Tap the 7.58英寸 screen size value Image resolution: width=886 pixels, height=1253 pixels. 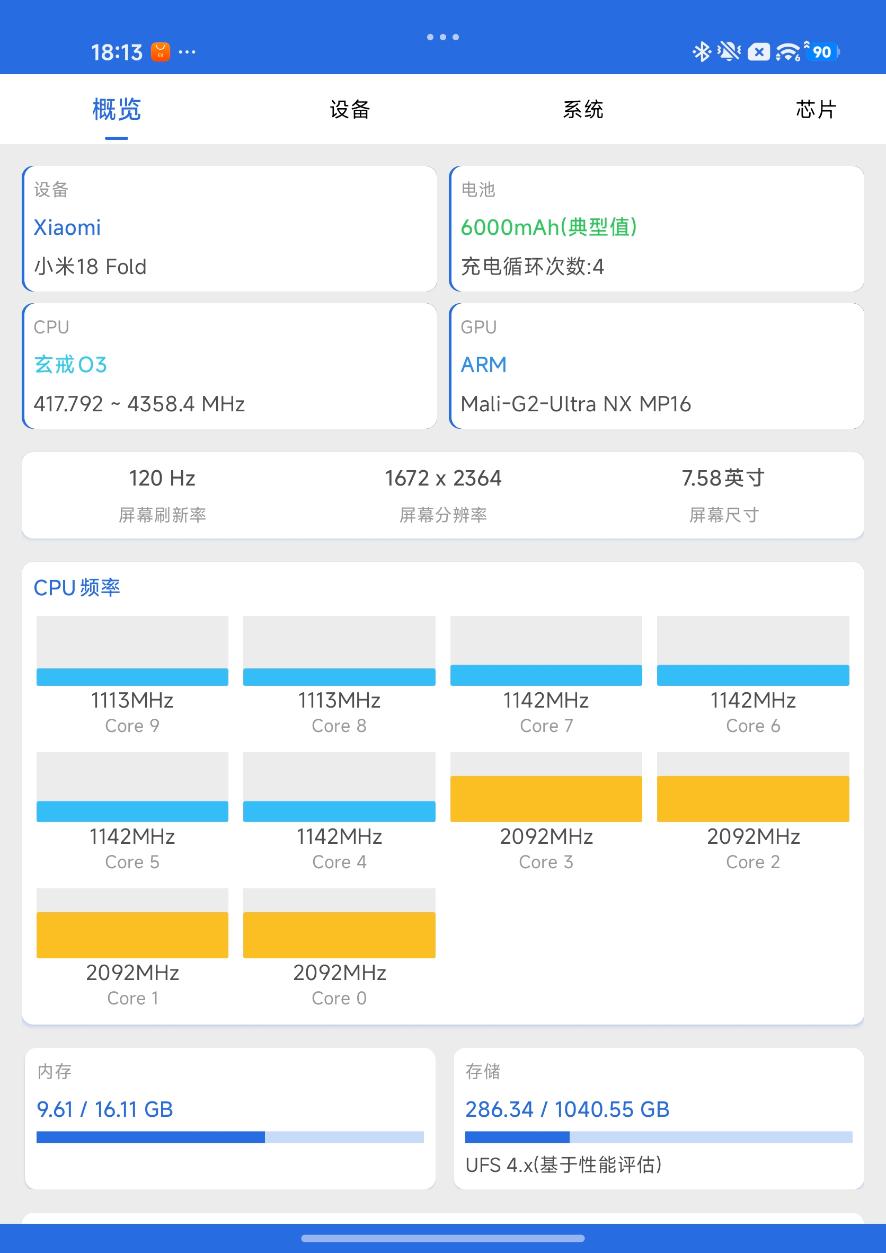click(x=723, y=478)
